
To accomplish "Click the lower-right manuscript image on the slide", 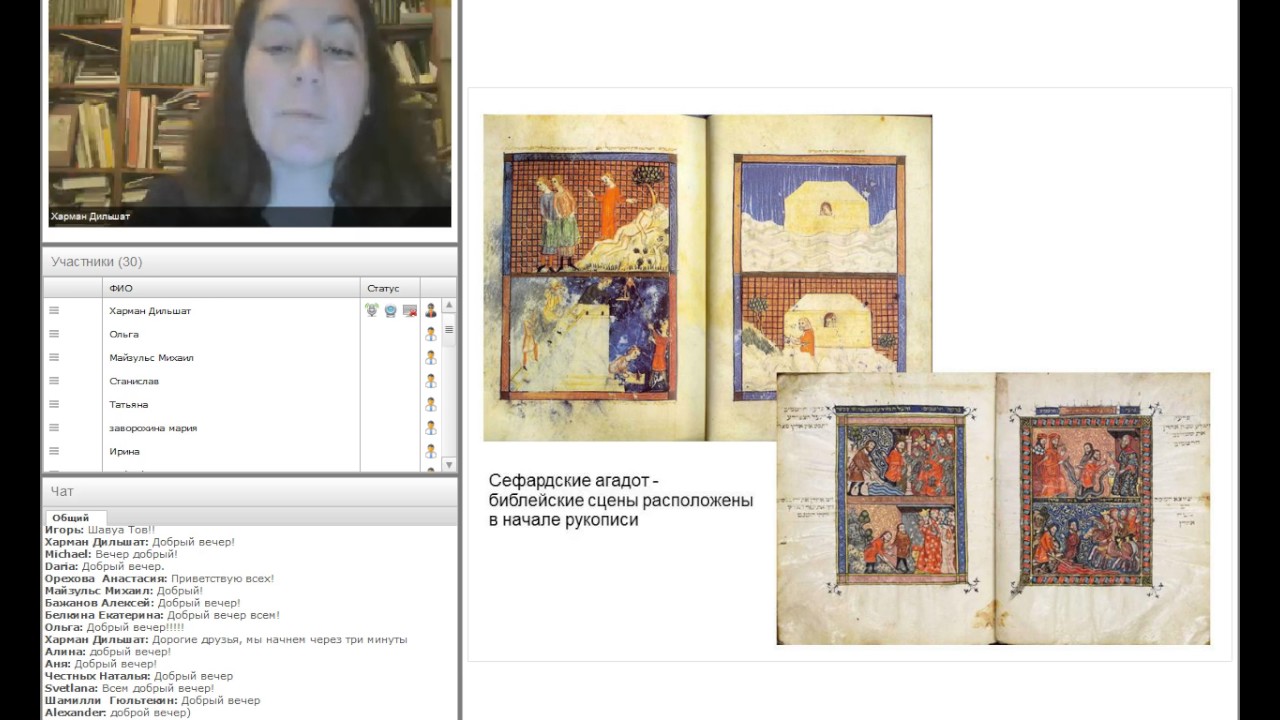I will point(993,508).
